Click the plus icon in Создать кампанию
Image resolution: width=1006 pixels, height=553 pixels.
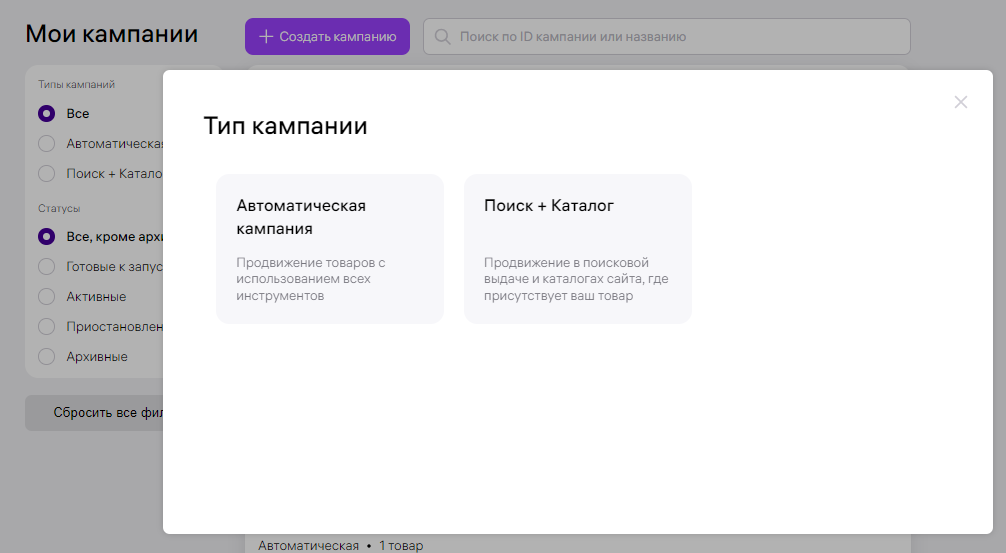pyautogui.click(x=266, y=37)
